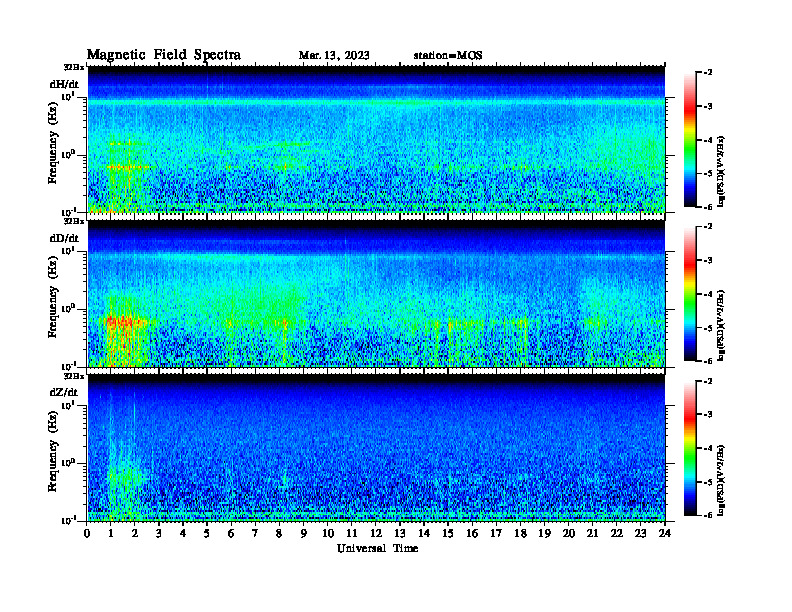
Task: Click the "32Hz" label atop the dH/dt panel
Action: 73,67
